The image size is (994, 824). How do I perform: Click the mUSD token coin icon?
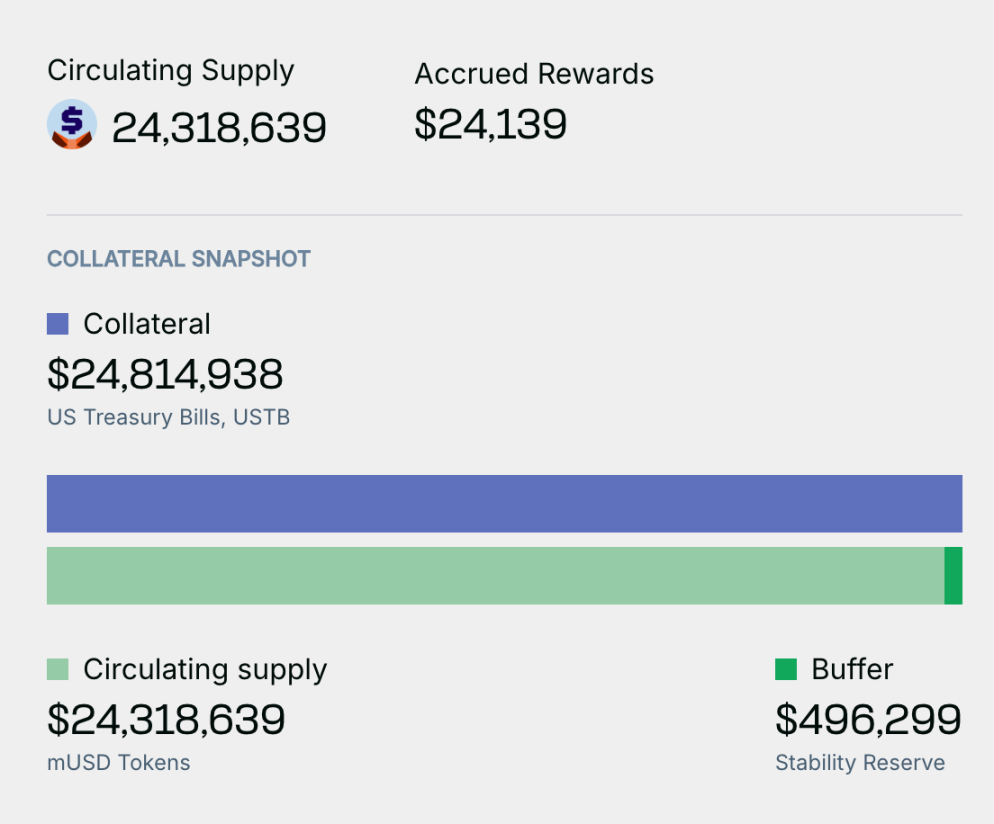point(72,125)
